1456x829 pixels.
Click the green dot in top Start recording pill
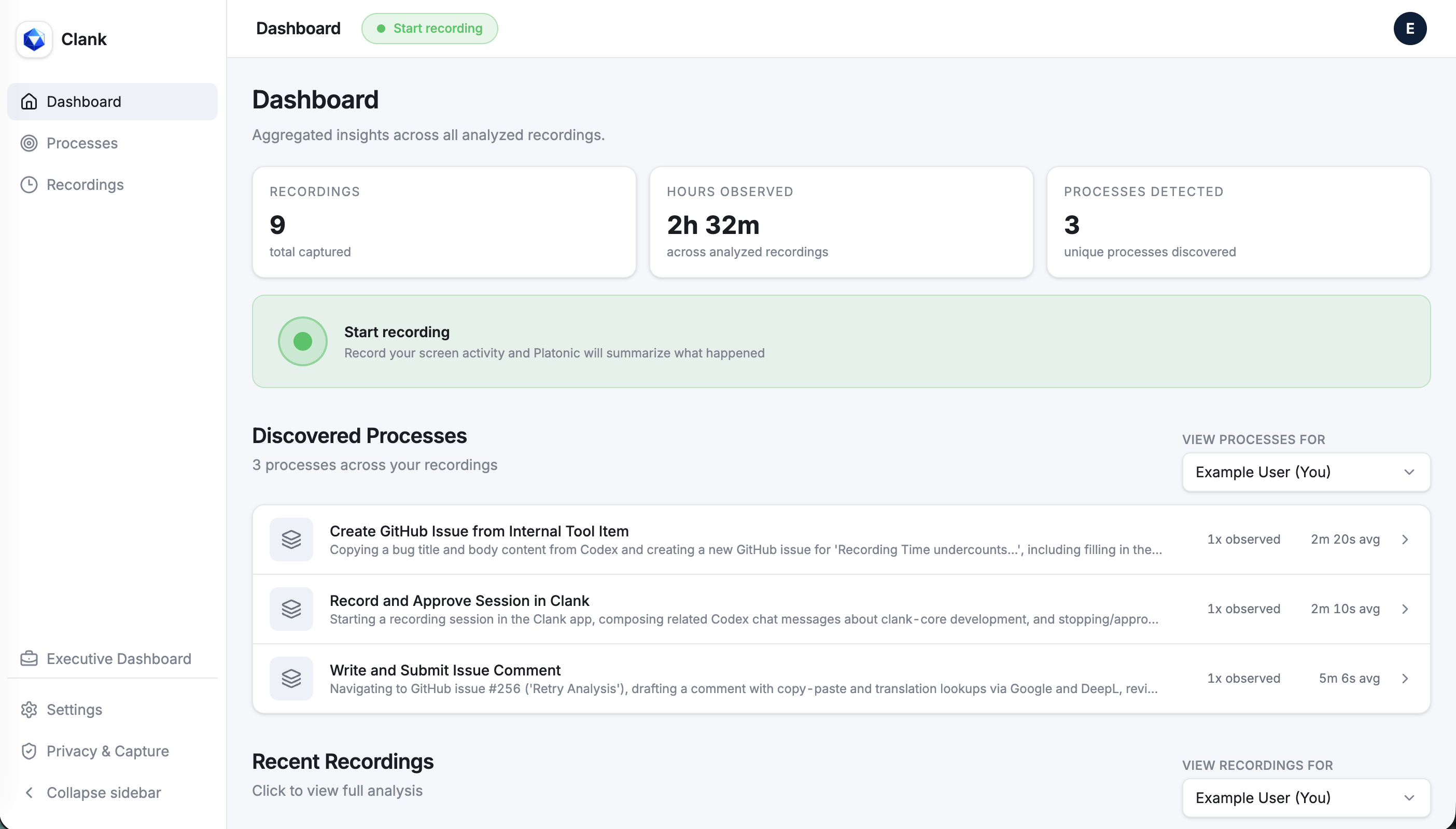coord(381,29)
